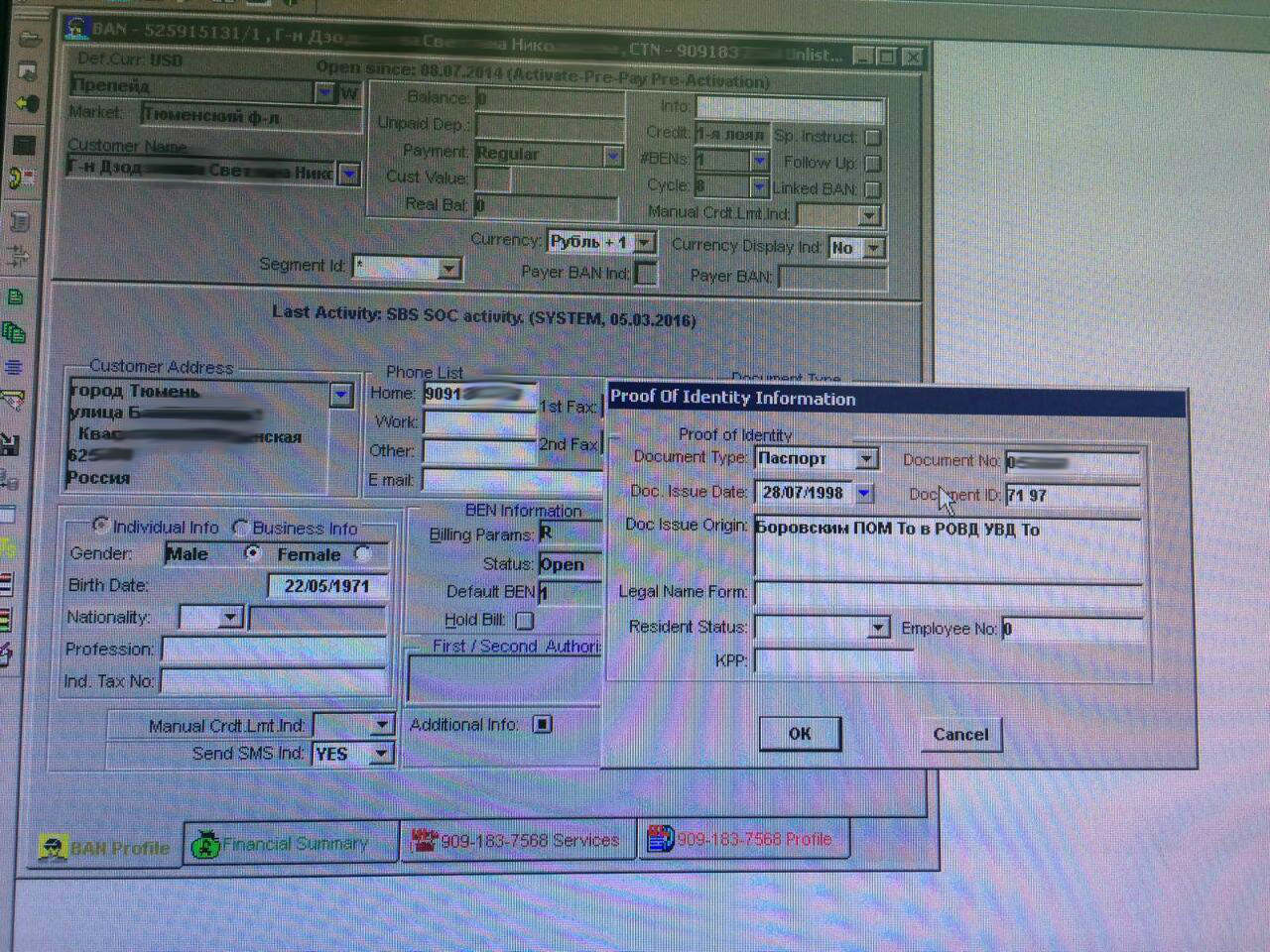Click the Employee No field
The width and height of the screenshot is (1270, 952).
click(x=1072, y=629)
